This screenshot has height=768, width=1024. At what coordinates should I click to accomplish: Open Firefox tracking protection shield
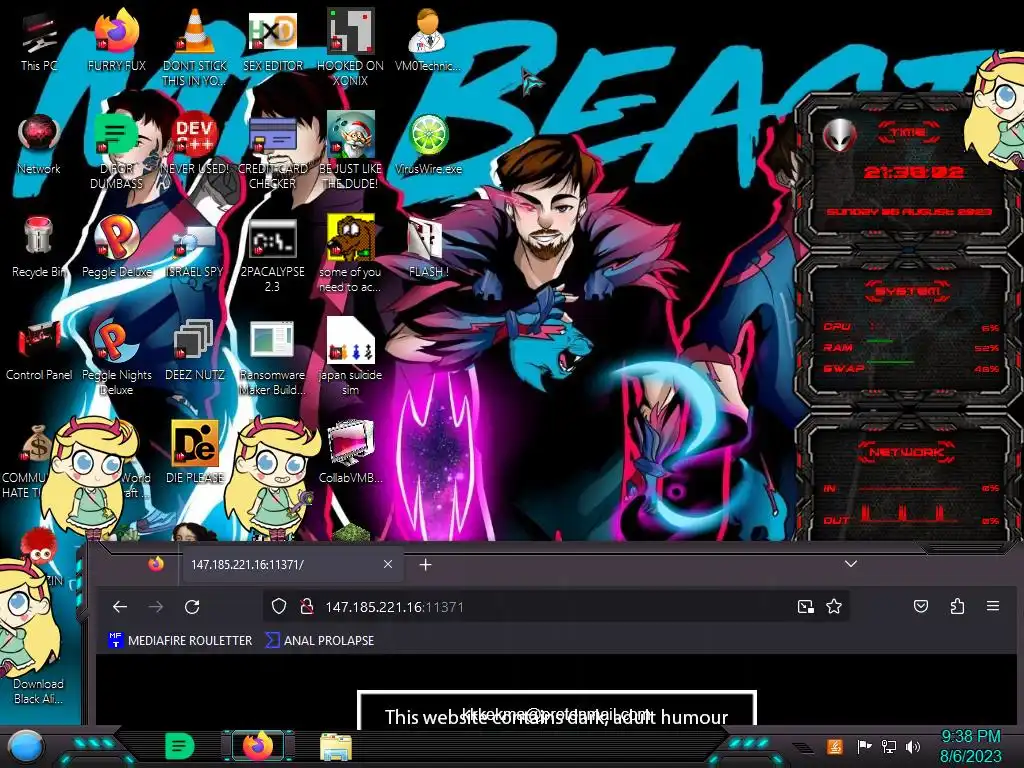click(279, 607)
